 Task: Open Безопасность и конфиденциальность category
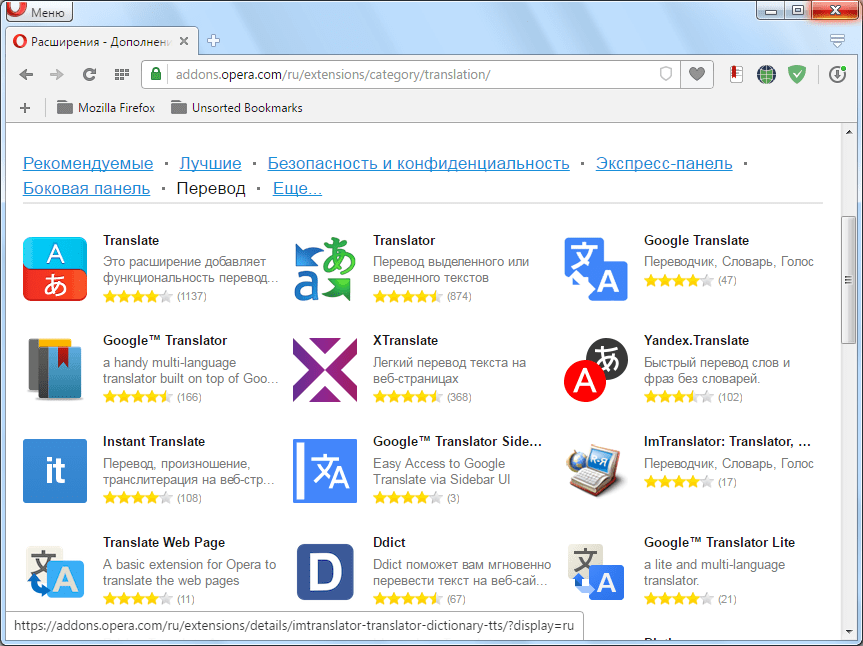pyautogui.click(x=418, y=164)
